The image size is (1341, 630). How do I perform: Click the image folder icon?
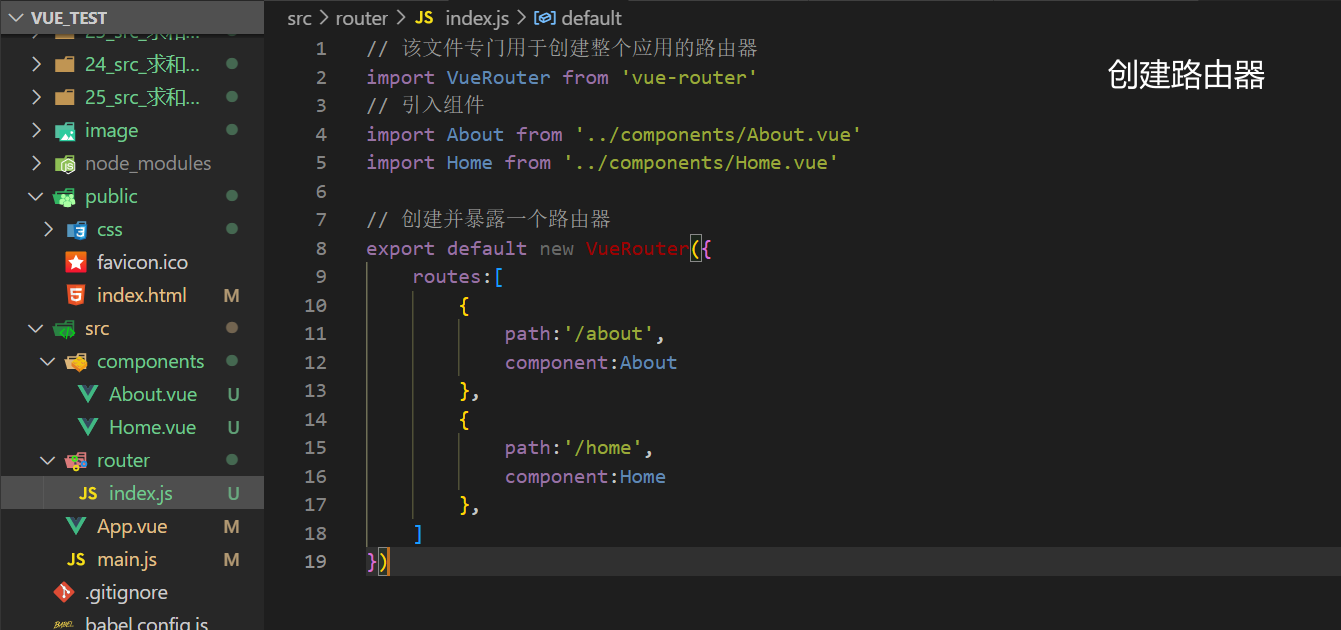coord(65,131)
